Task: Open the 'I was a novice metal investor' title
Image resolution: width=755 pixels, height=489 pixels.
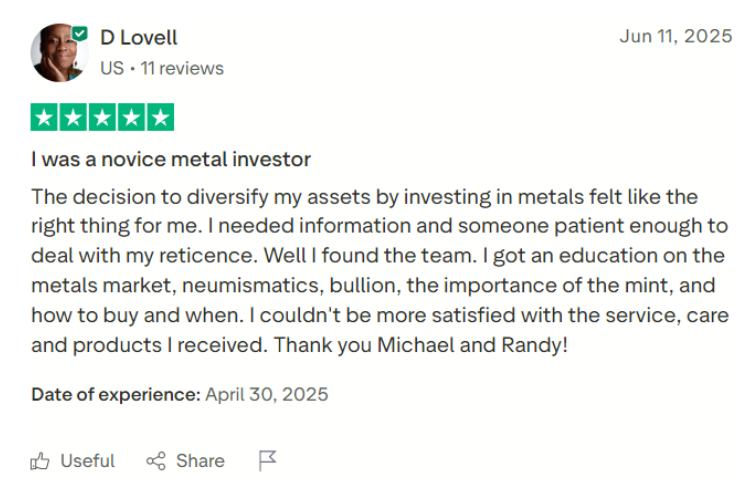Action: click(x=171, y=159)
